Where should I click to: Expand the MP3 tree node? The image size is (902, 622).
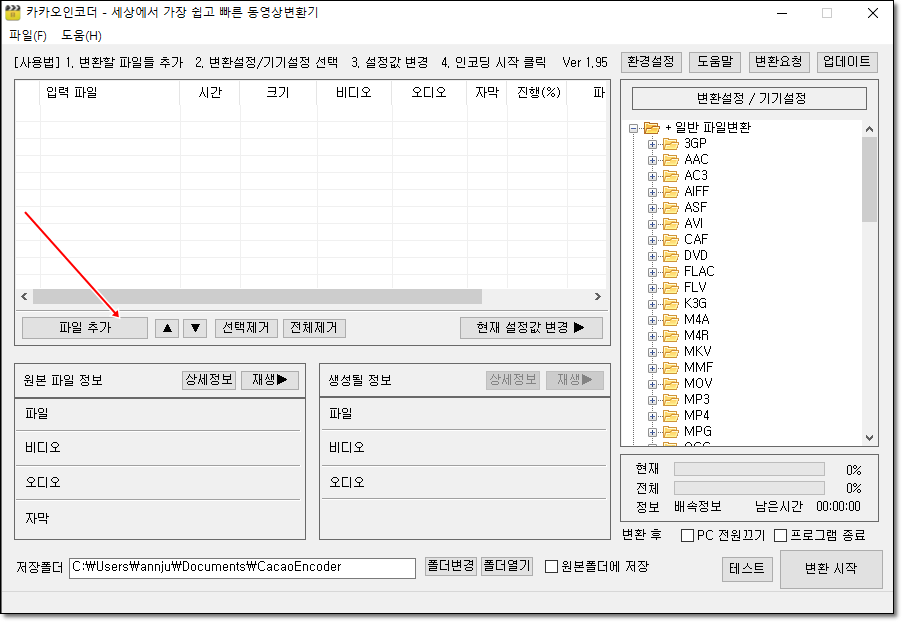pyautogui.click(x=652, y=400)
